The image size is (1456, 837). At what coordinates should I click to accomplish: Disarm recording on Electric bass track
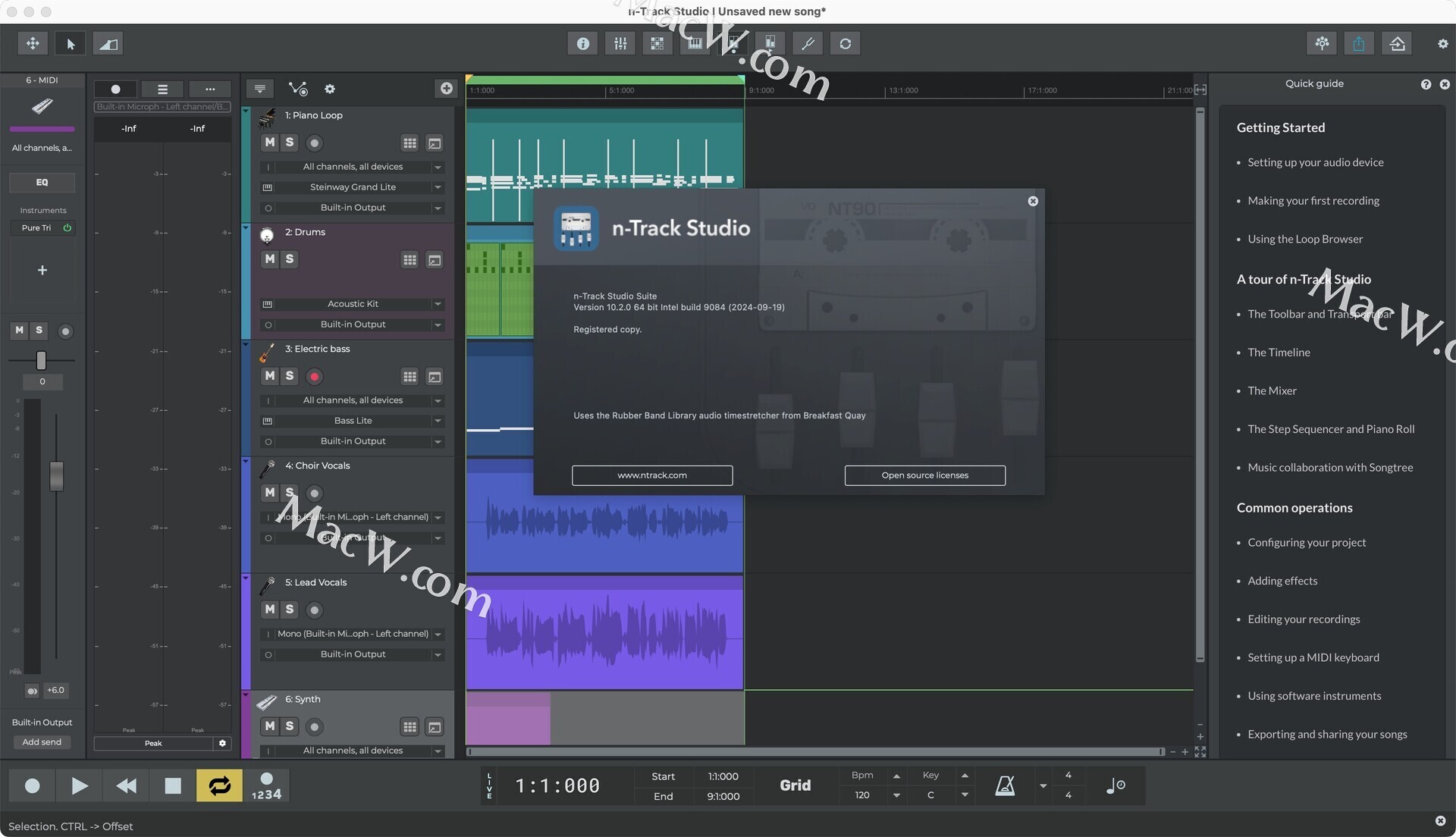click(x=314, y=376)
